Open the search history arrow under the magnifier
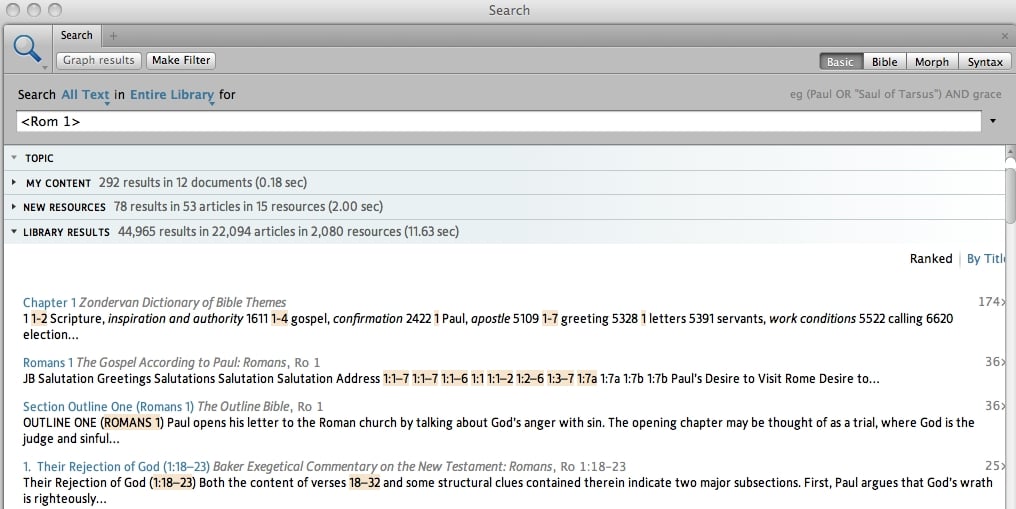The height and width of the screenshot is (509, 1016). coord(45,67)
